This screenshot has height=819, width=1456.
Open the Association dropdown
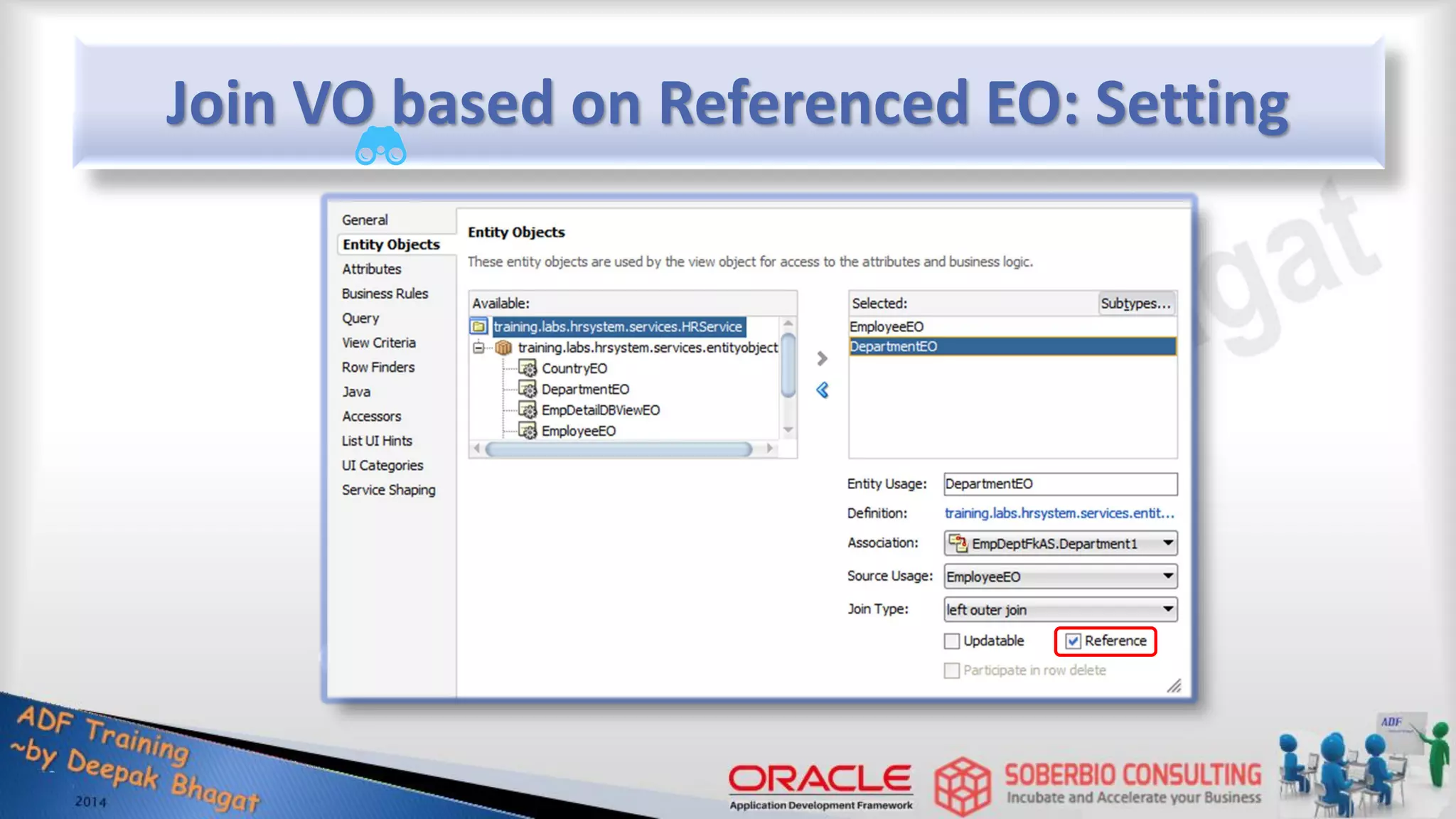point(1167,543)
